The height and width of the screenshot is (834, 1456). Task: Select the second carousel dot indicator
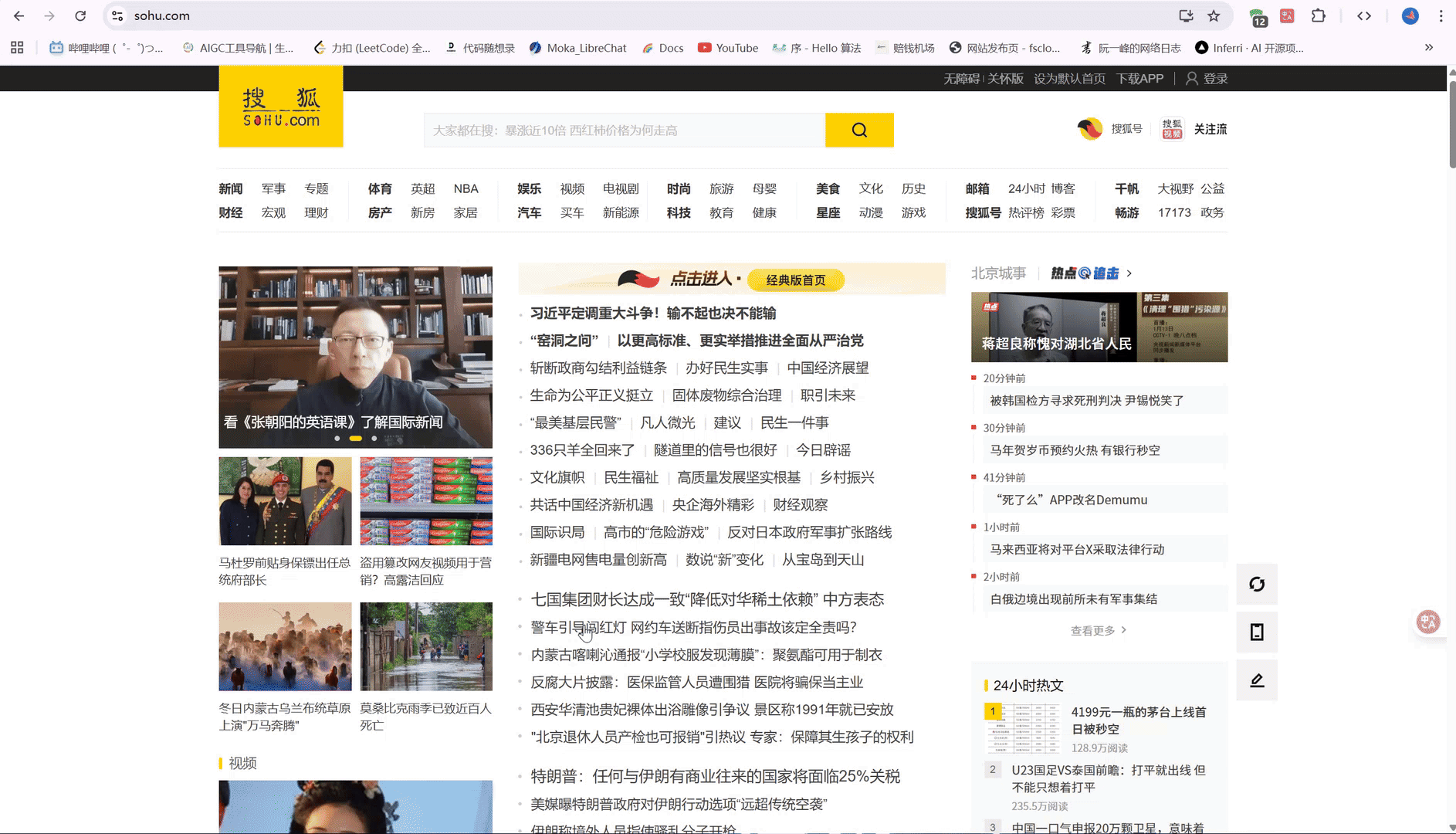pyautogui.click(x=355, y=439)
